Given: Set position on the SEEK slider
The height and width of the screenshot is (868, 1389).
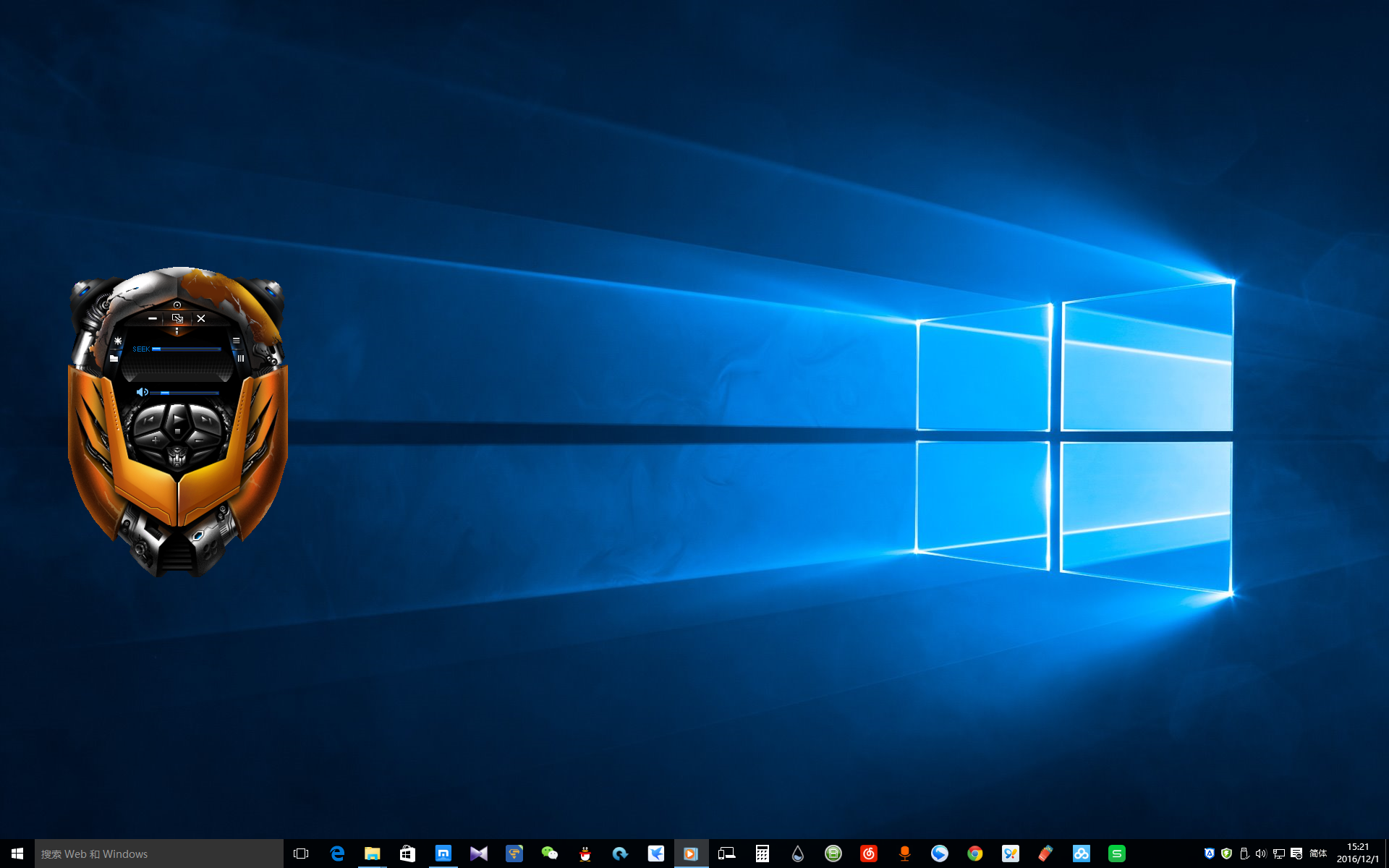Looking at the screenshot, I should pos(187,349).
